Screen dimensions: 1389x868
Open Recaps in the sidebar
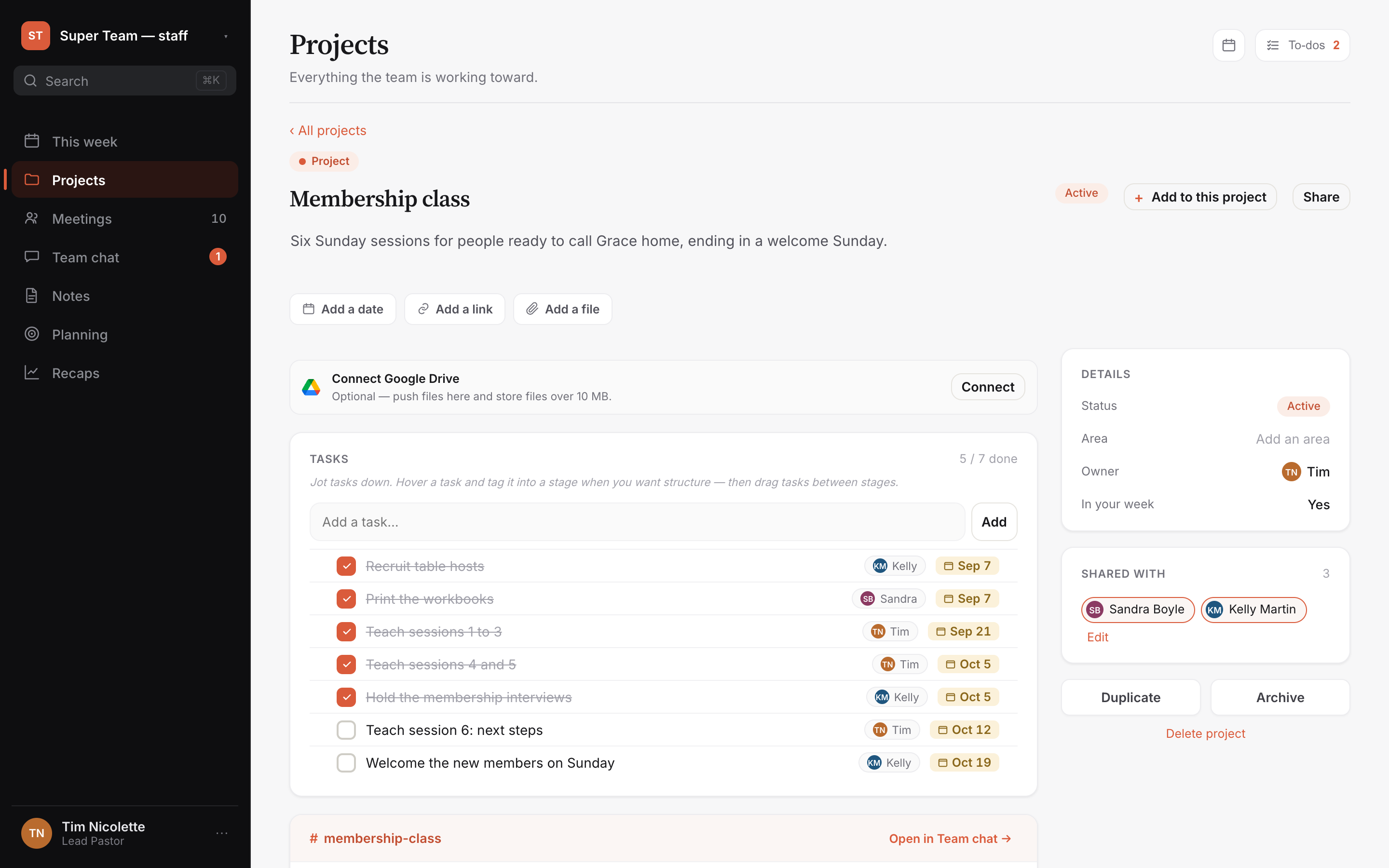tap(124, 373)
